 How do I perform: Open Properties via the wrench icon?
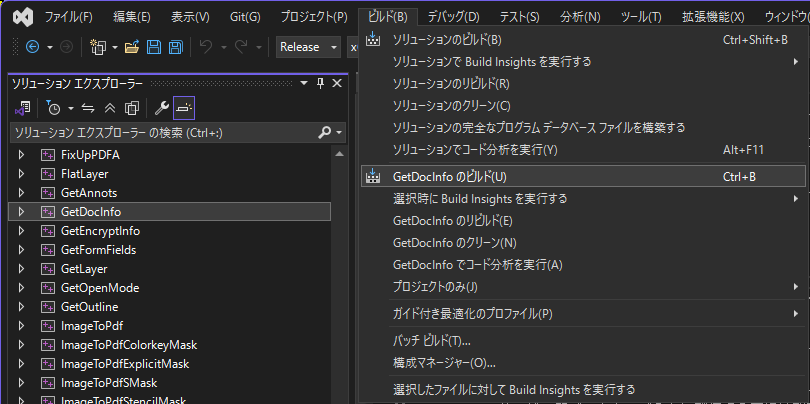click(161, 108)
